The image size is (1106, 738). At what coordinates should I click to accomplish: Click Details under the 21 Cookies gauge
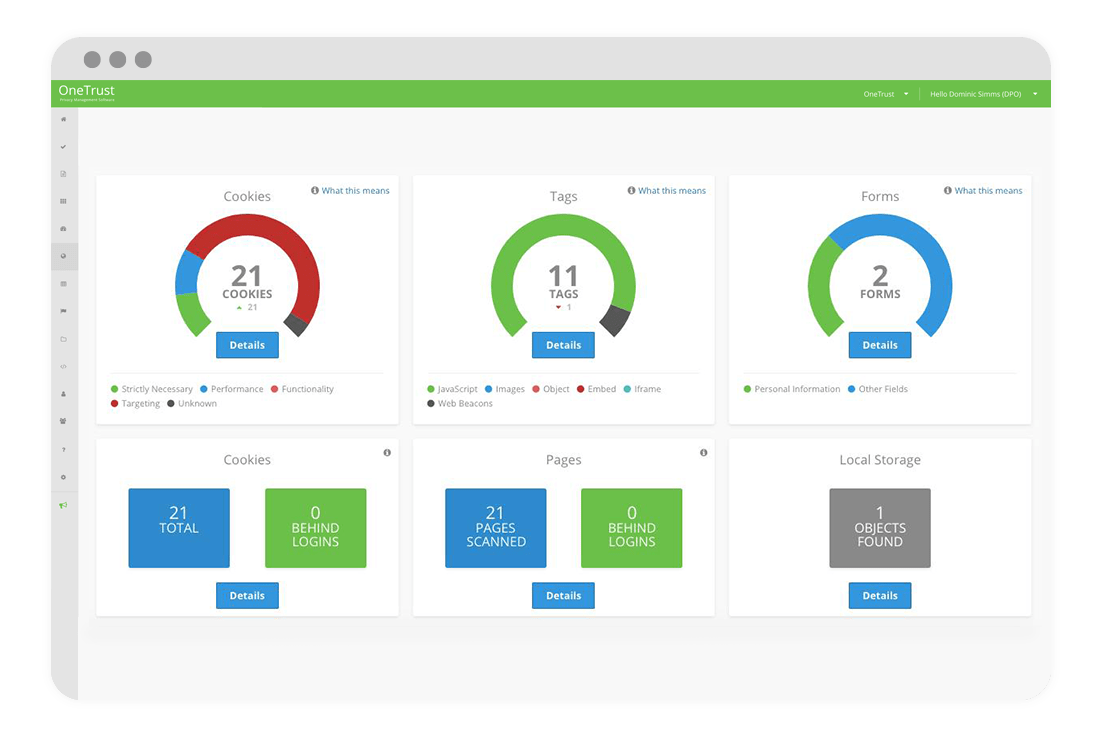click(247, 345)
